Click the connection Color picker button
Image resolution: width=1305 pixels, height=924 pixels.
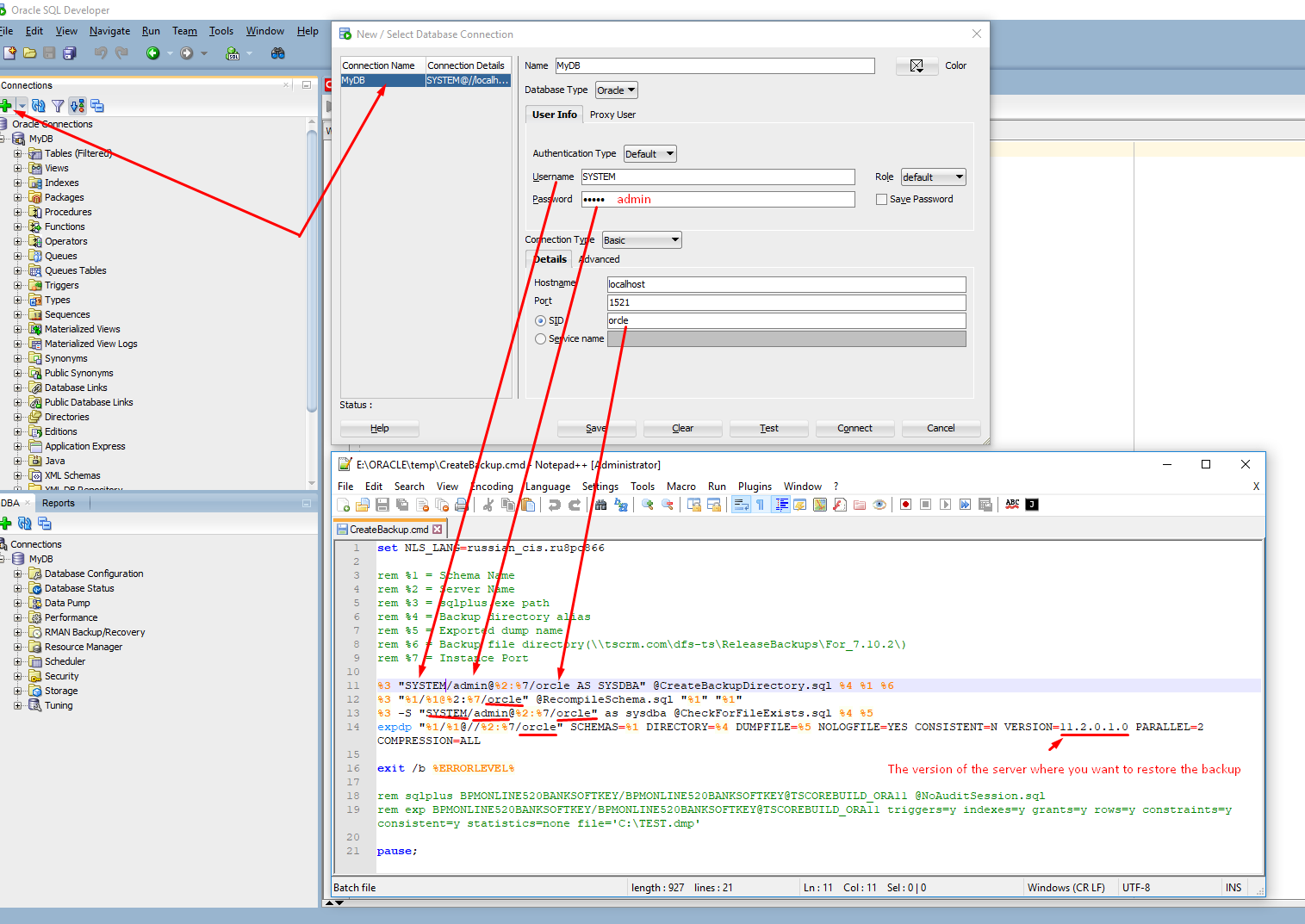917,65
